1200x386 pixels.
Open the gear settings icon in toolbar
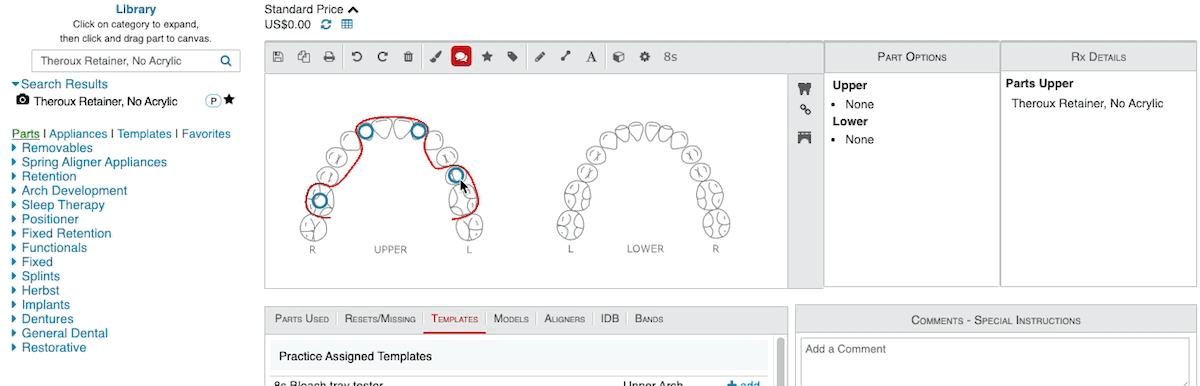click(645, 57)
